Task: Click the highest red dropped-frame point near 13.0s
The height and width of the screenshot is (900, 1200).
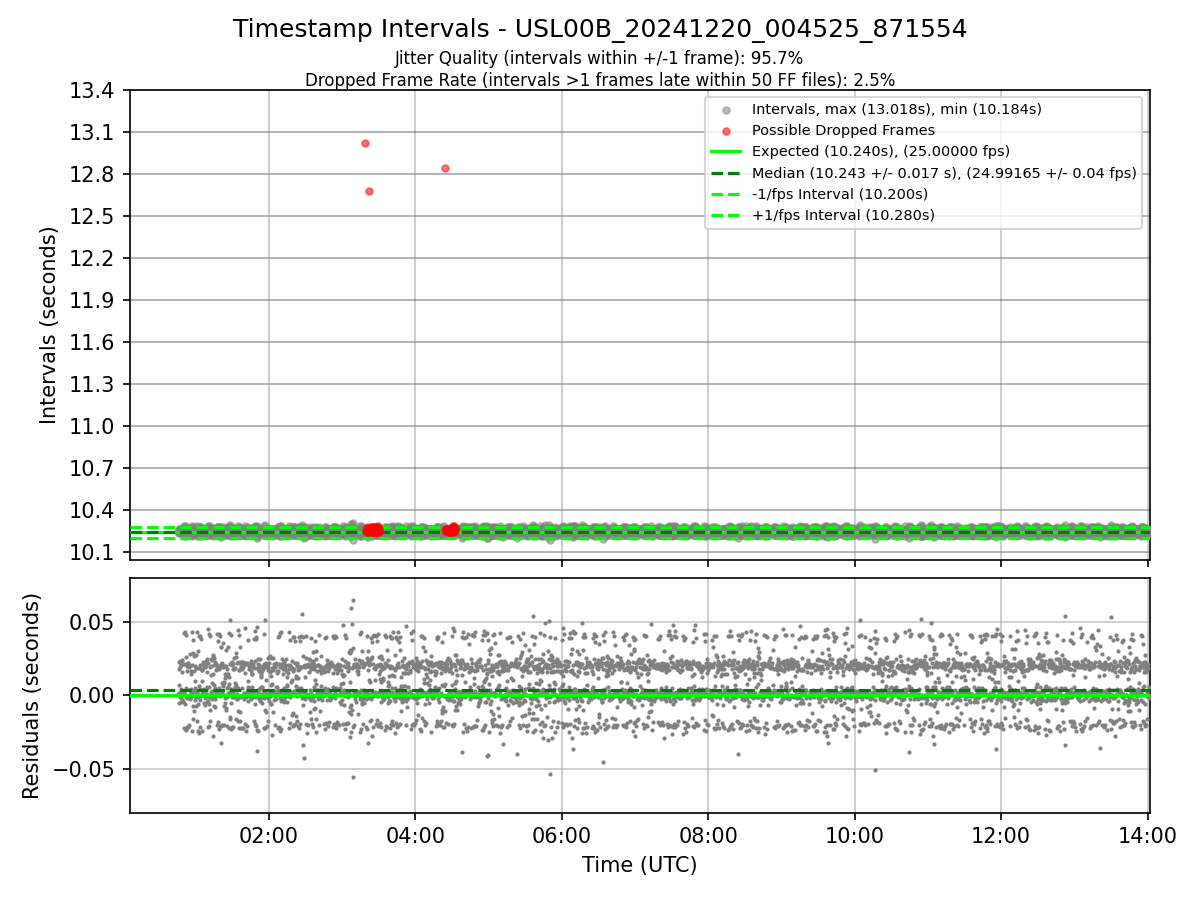Action: click(x=365, y=143)
